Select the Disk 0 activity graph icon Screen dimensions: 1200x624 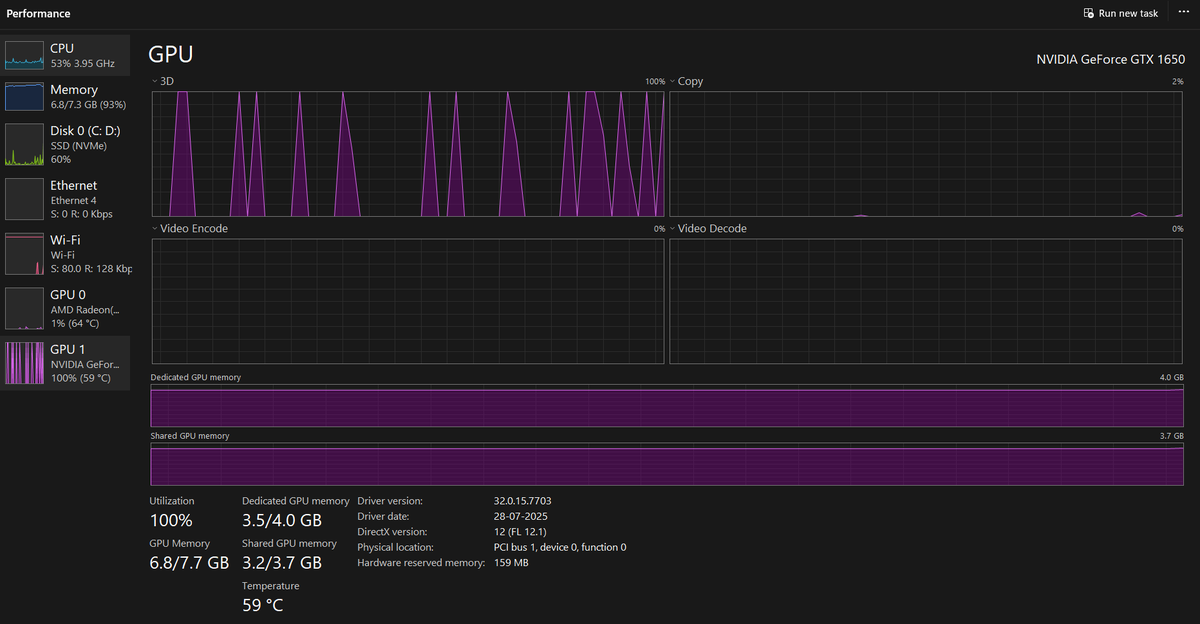pyautogui.click(x=25, y=145)
